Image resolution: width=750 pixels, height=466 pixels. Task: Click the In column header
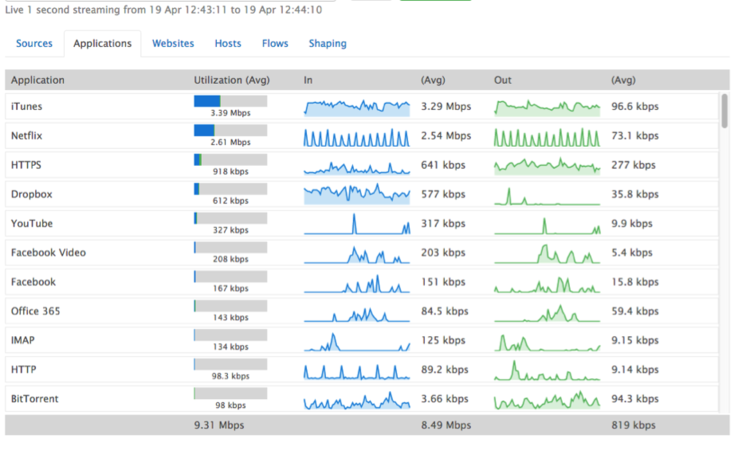(308, 80)
